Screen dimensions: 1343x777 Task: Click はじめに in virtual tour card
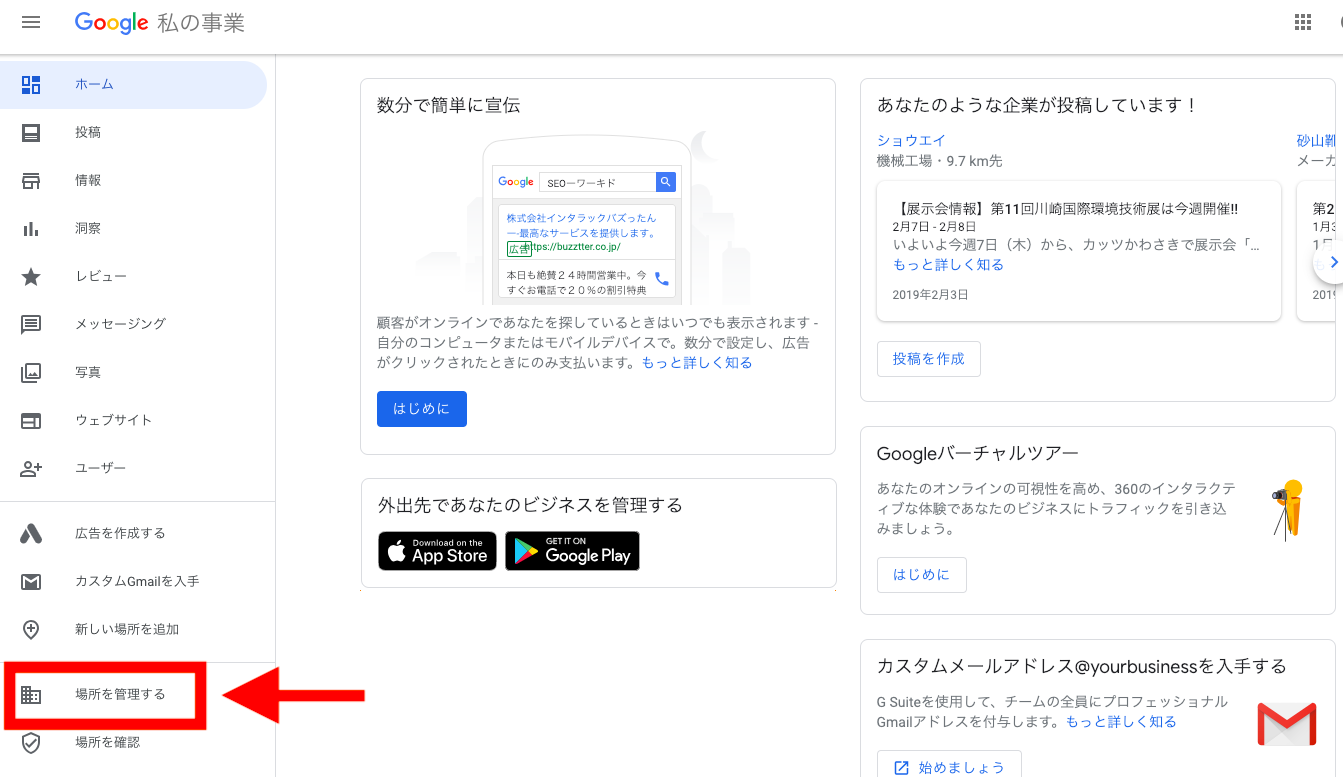pos(922,575)
